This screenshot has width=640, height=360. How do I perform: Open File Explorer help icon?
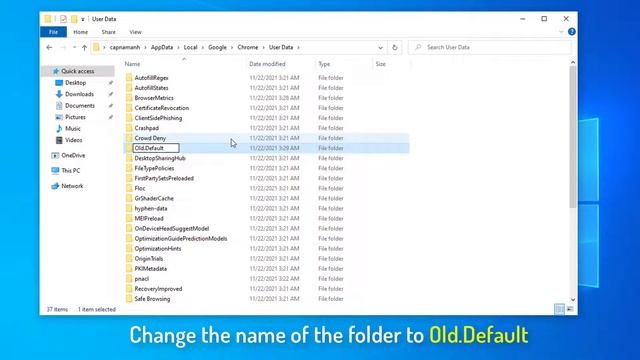tap(571, 32)
